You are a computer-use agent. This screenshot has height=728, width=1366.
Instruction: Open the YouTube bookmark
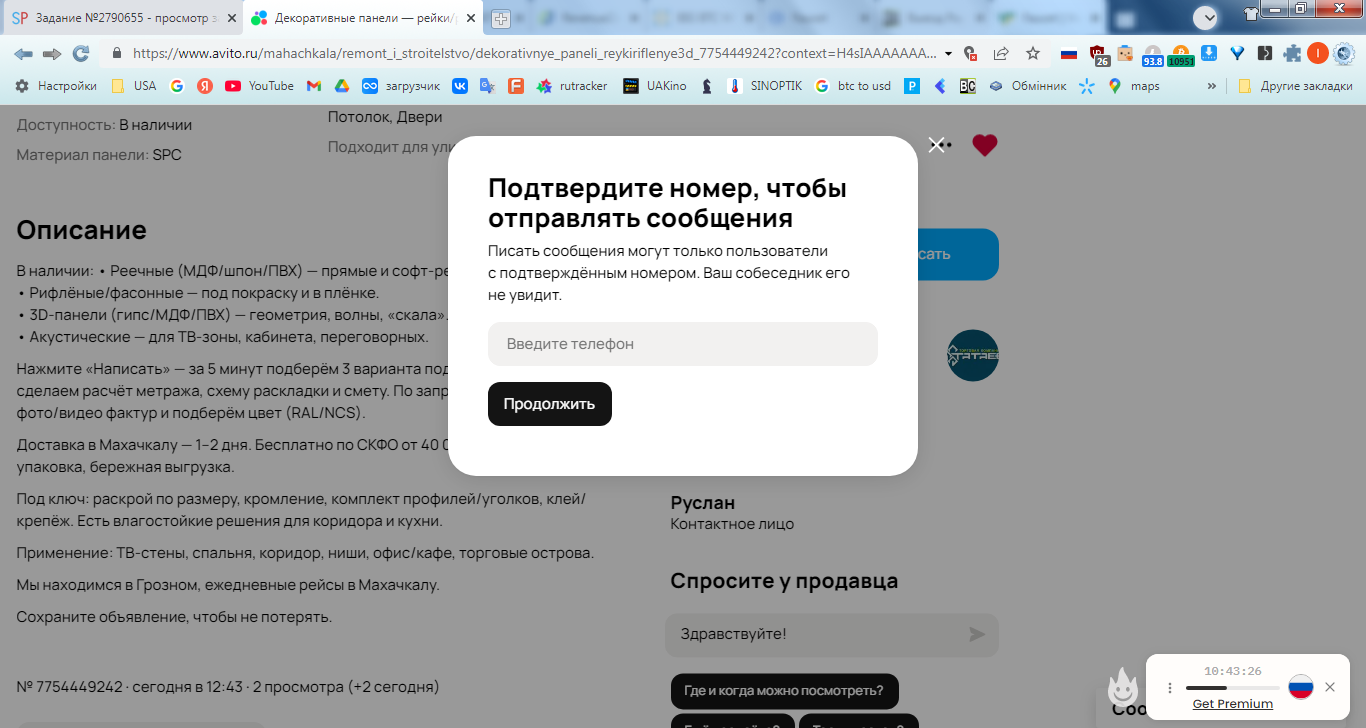(x=259, y=86)
